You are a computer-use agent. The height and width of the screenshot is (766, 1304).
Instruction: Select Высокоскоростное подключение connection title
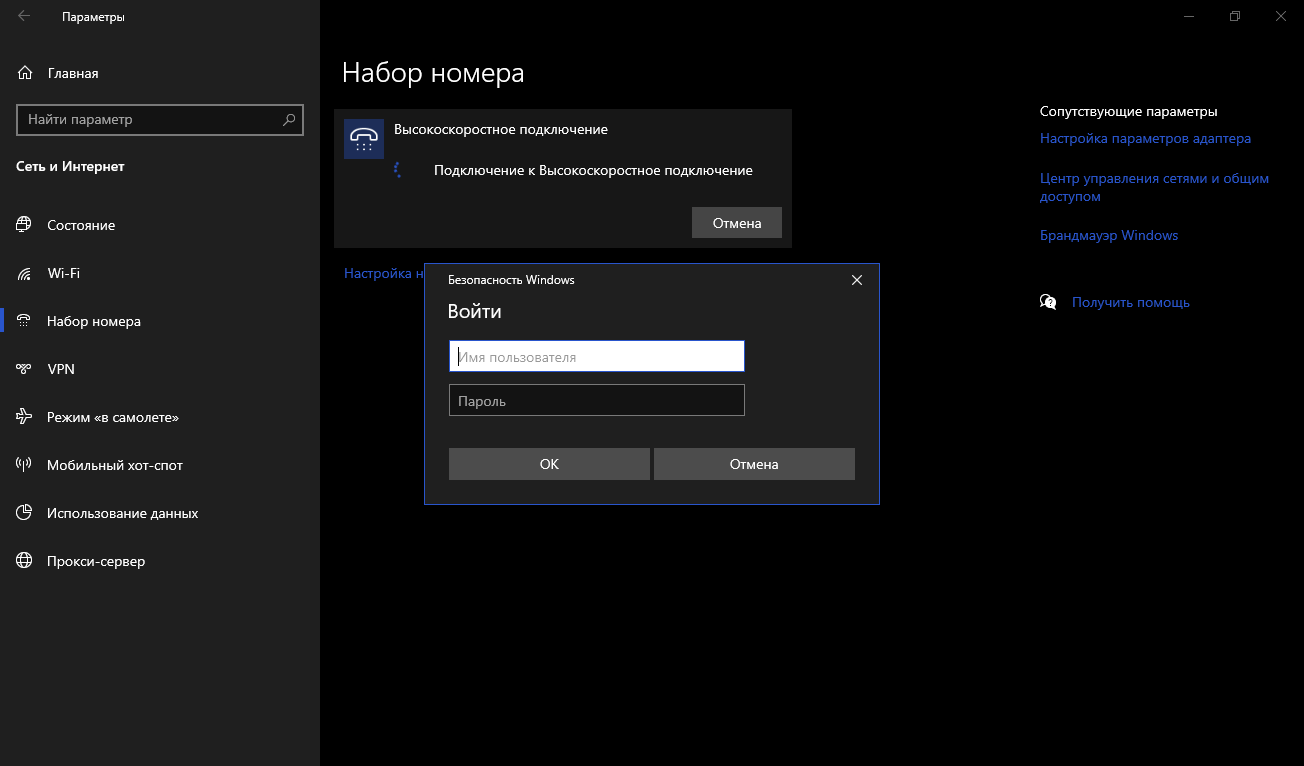click(x=501, y=130)
